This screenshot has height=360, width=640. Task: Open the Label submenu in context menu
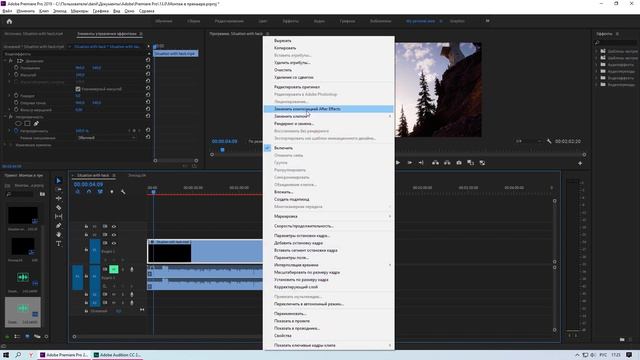(329, 216)
